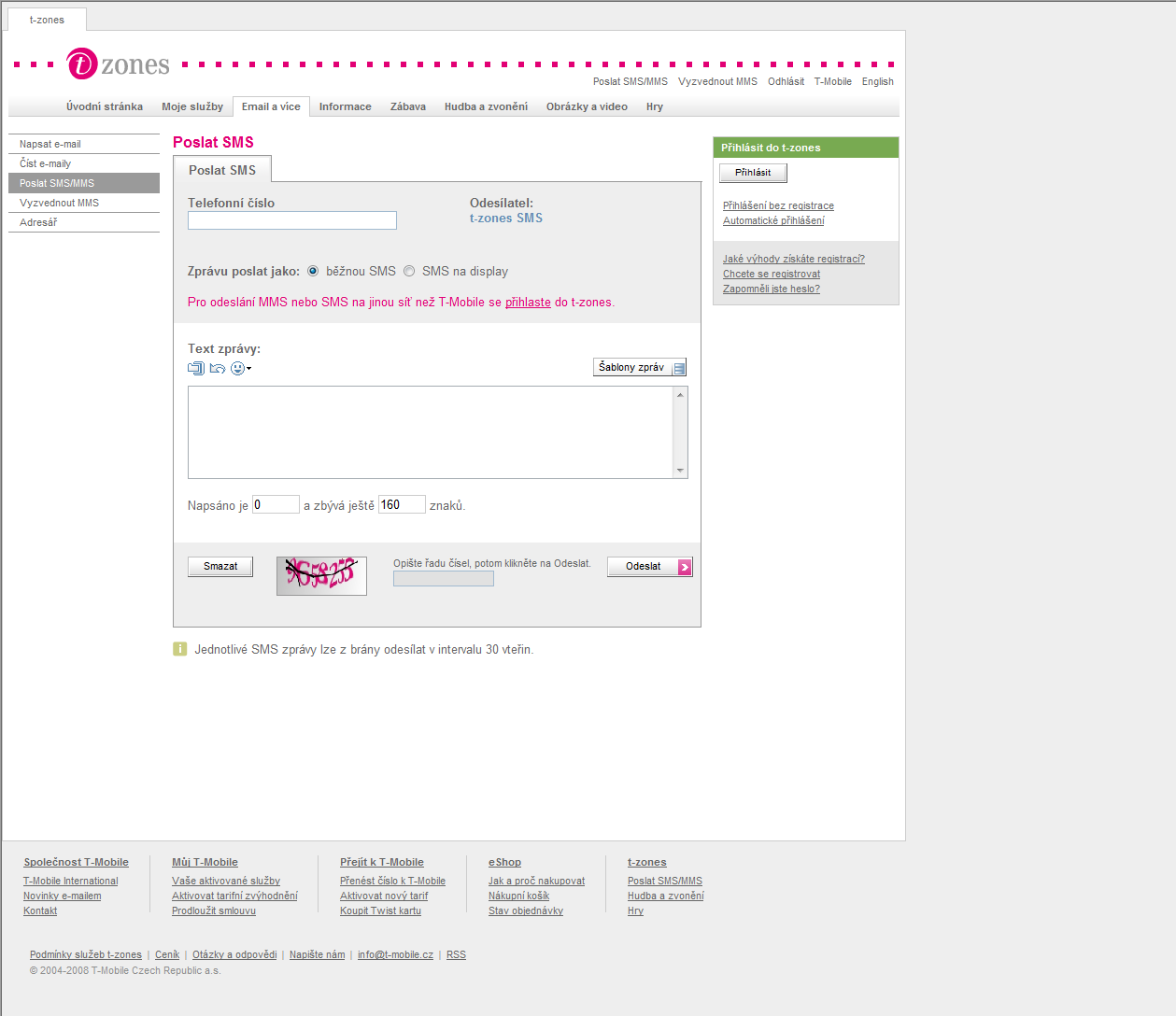
Task: Click the t-zones logo
Action: 118,64
